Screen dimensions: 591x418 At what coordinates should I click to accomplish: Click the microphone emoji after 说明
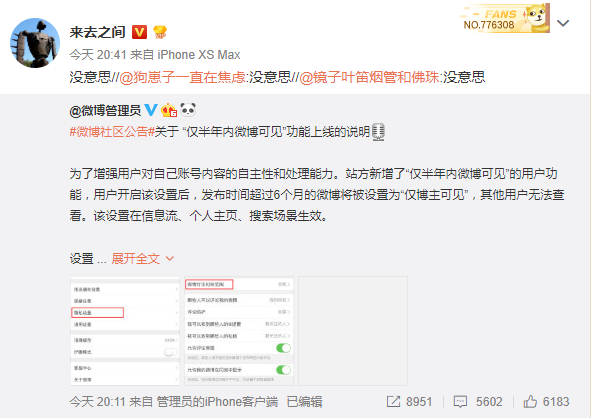coord(378,132)
